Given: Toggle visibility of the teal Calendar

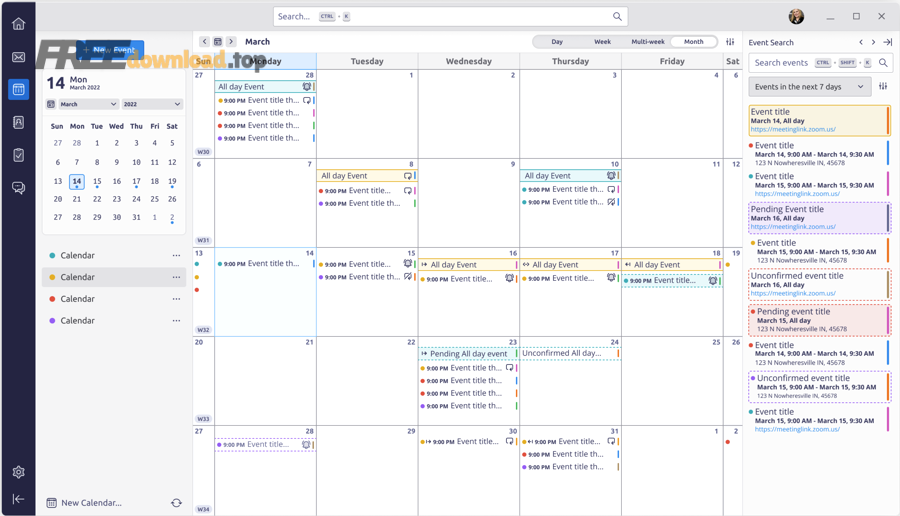Looking at the screenshot, I should 52,255.
